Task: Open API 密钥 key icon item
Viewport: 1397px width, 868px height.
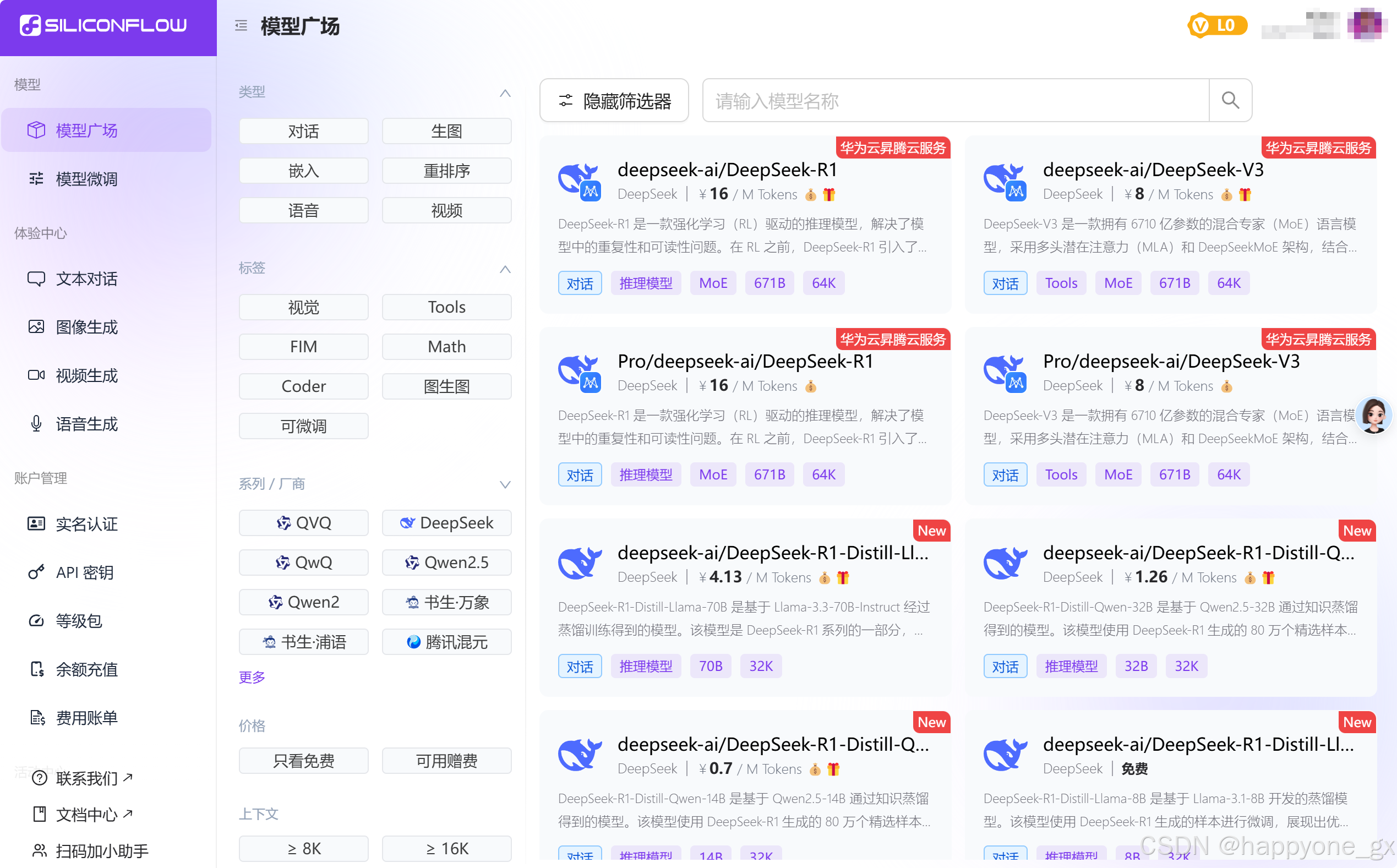Action: tap(36, 572)
